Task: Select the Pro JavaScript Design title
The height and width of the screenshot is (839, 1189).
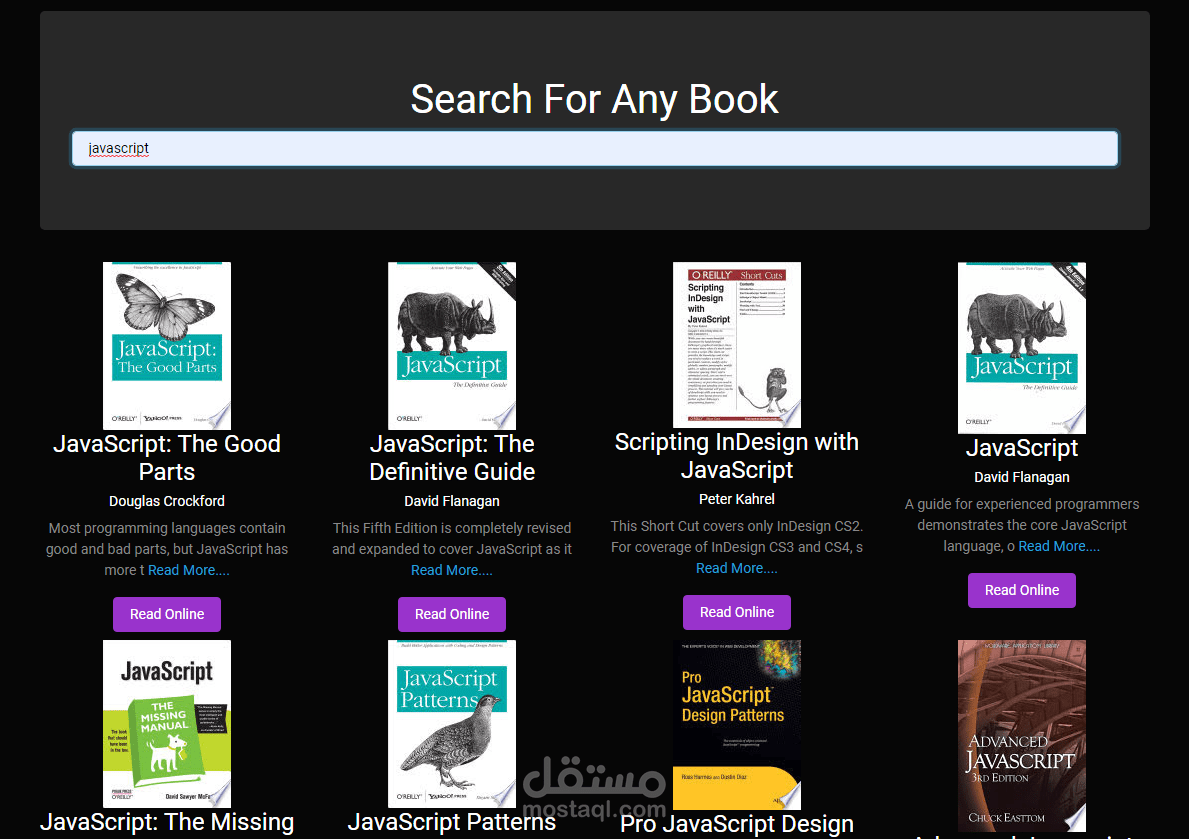Action: click(x=737, y=825)
